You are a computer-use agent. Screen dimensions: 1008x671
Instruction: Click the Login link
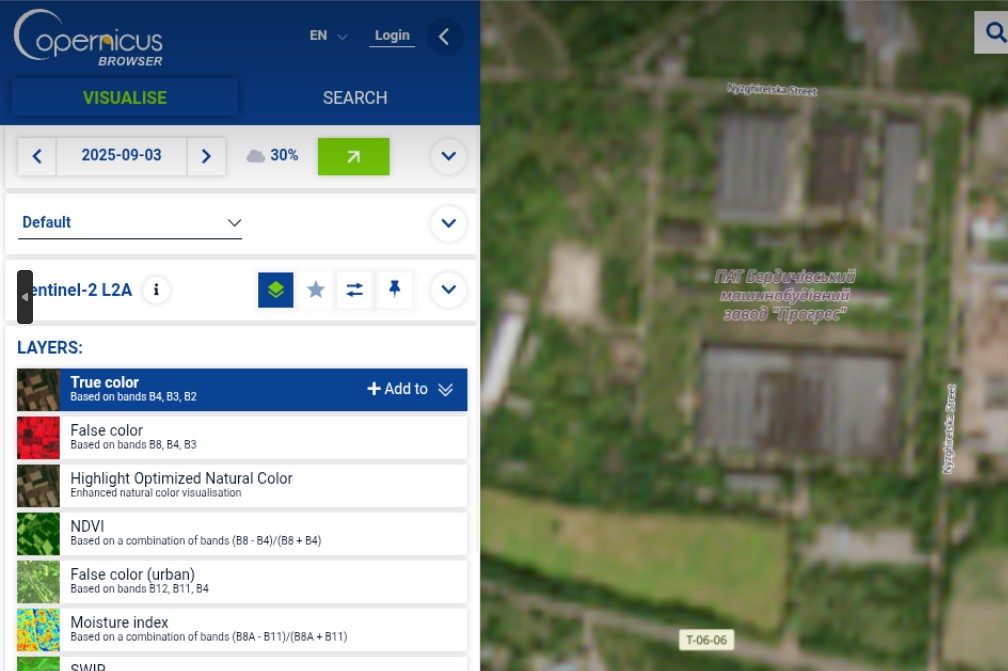[x=392, y=36]
